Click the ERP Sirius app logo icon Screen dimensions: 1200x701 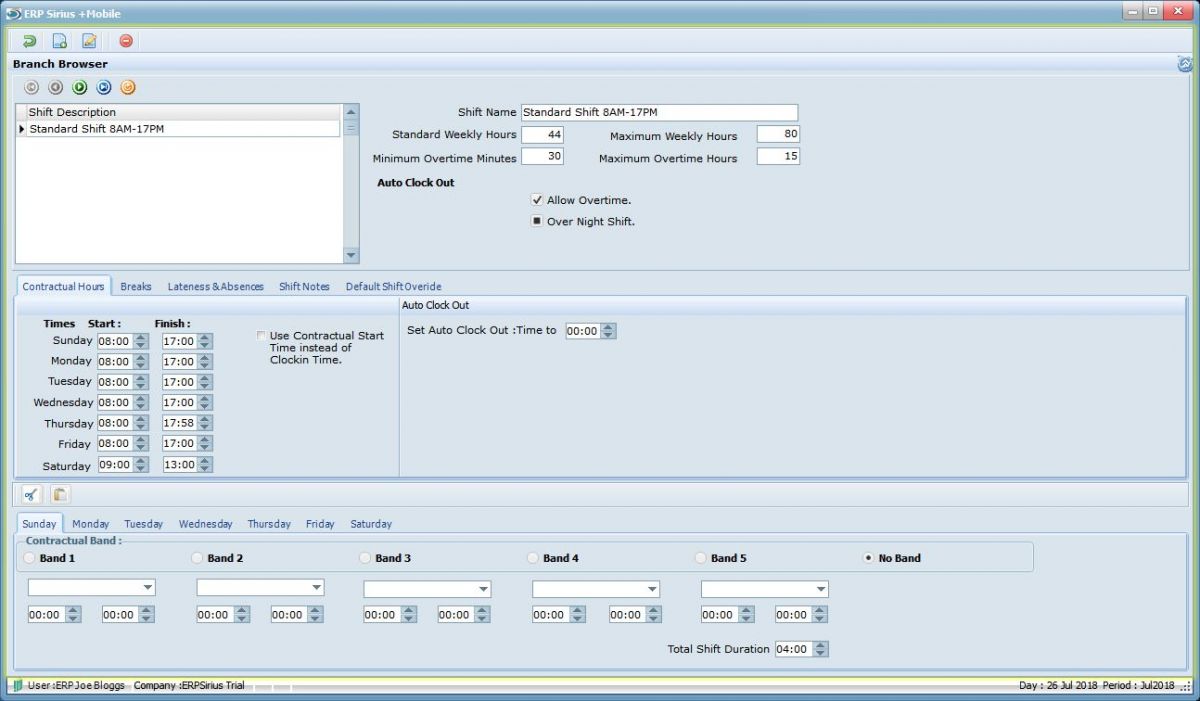[x=13, y=13]
